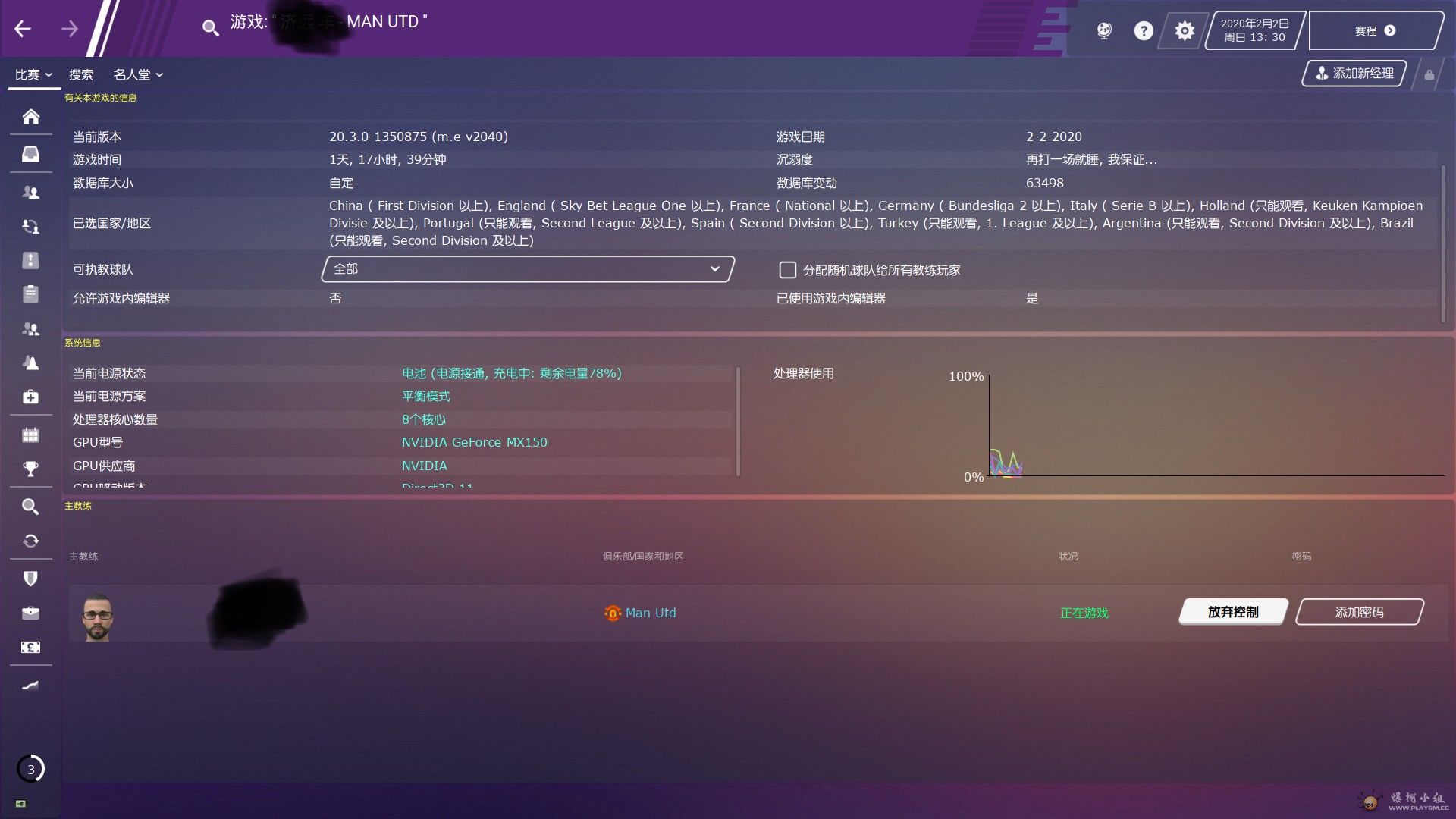Open the Development Centre graph icon
The image size is (1456, 819).
pos(30,686)
